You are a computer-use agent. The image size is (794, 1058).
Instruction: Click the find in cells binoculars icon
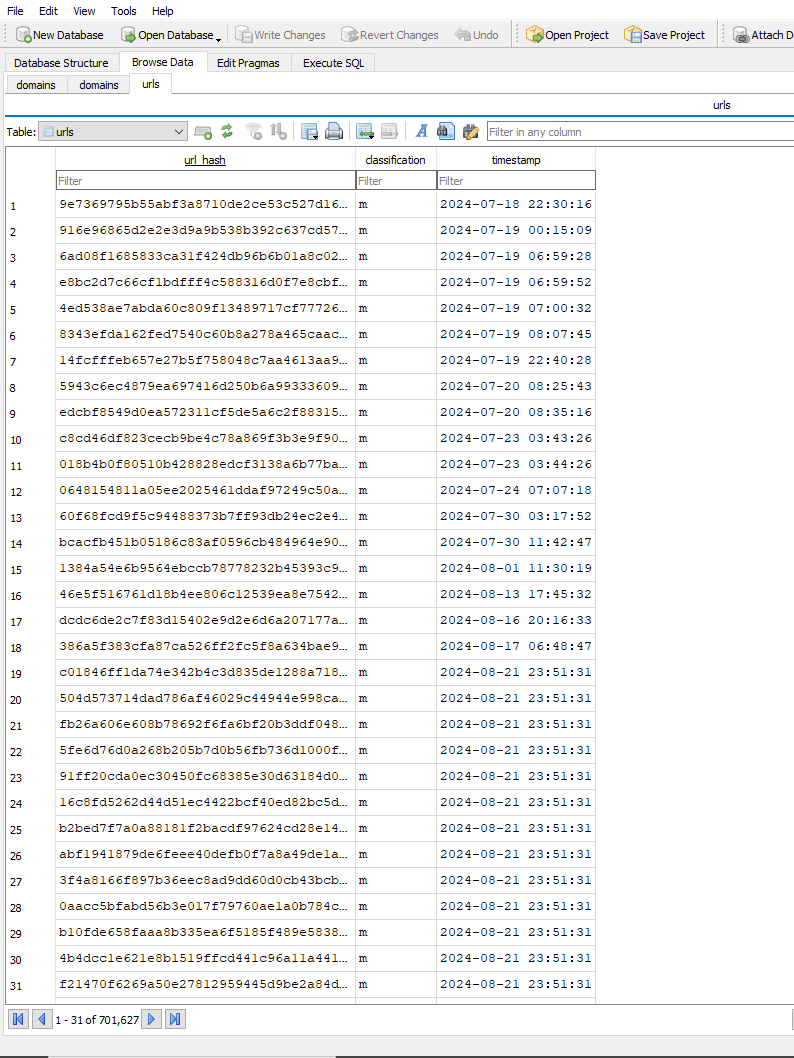tap(446, 132)
